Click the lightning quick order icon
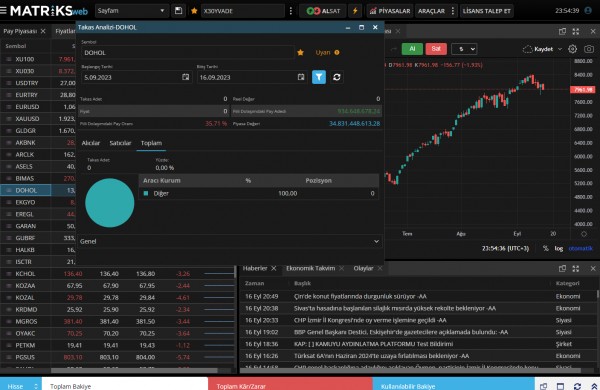This screenshot has width=600, height=390. (x=355, y=11)
